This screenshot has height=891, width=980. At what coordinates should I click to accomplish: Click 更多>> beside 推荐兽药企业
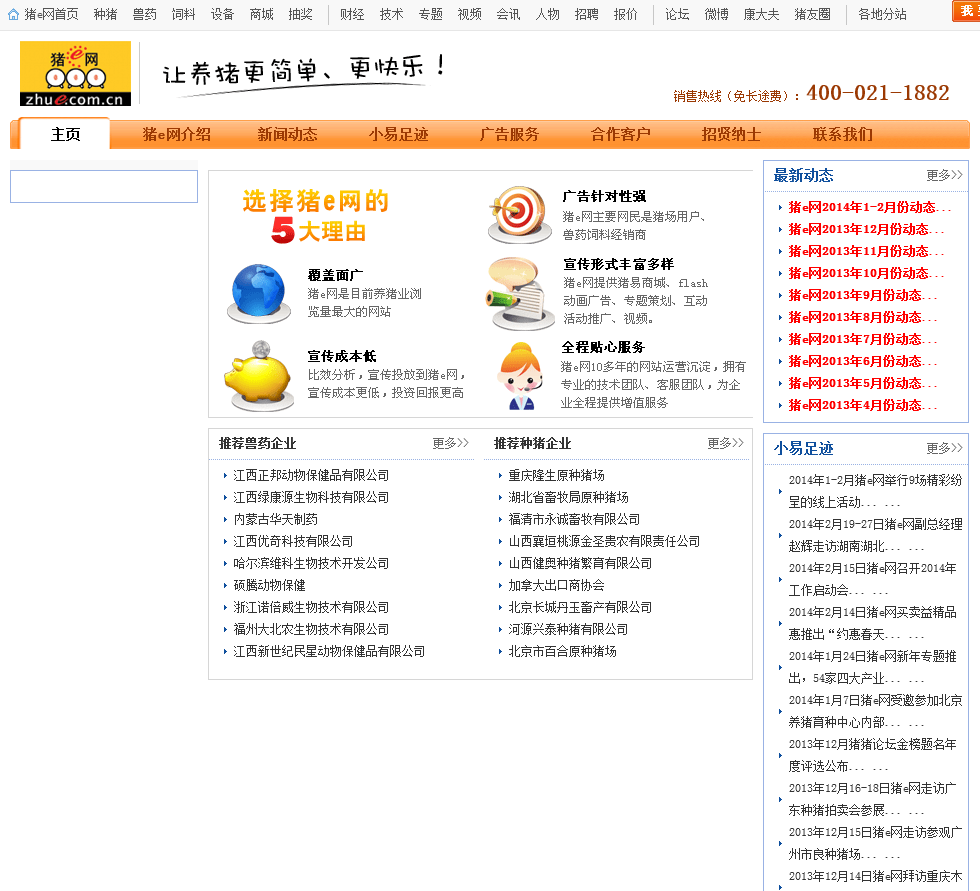click(451, 444)
